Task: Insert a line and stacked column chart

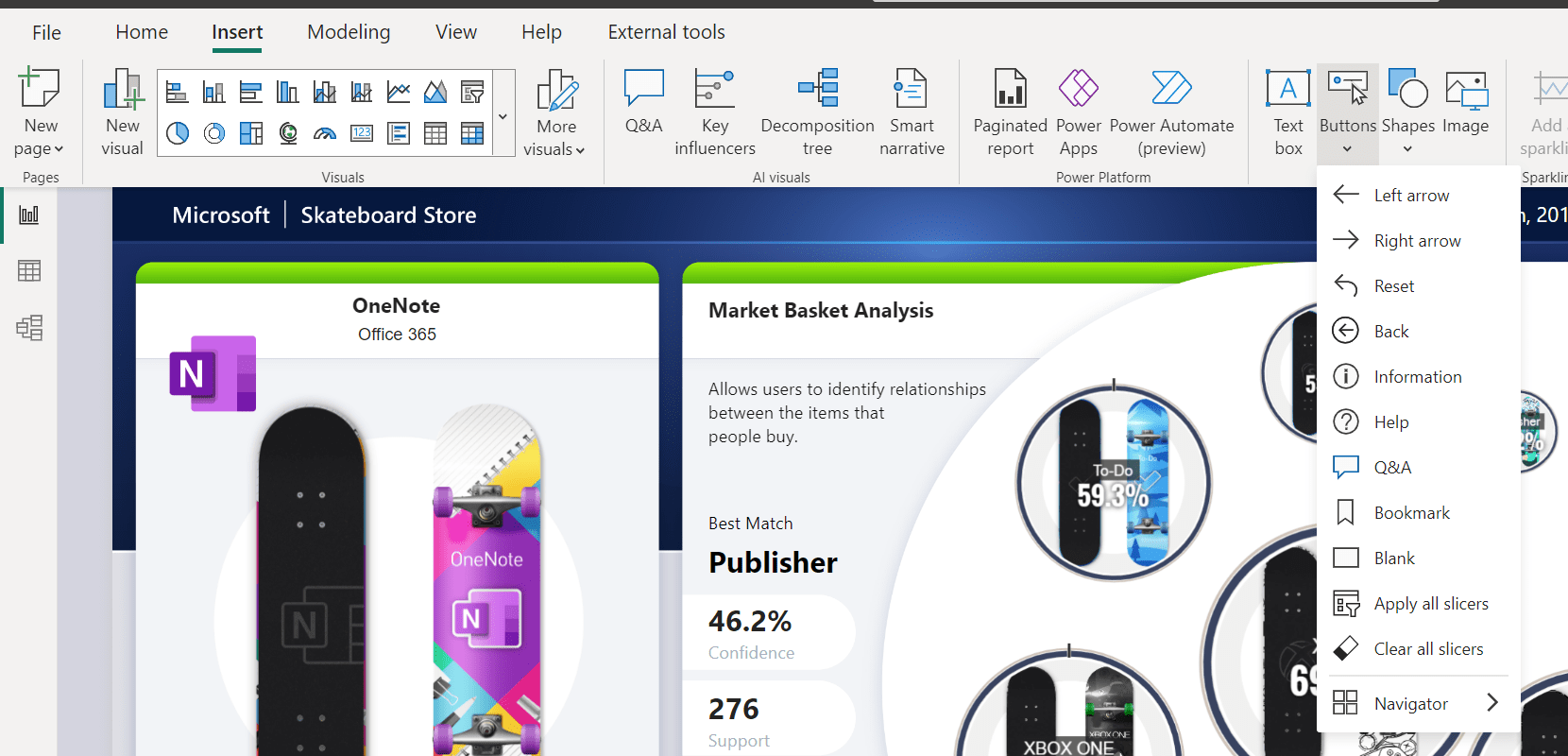Action: coord(362,92)
